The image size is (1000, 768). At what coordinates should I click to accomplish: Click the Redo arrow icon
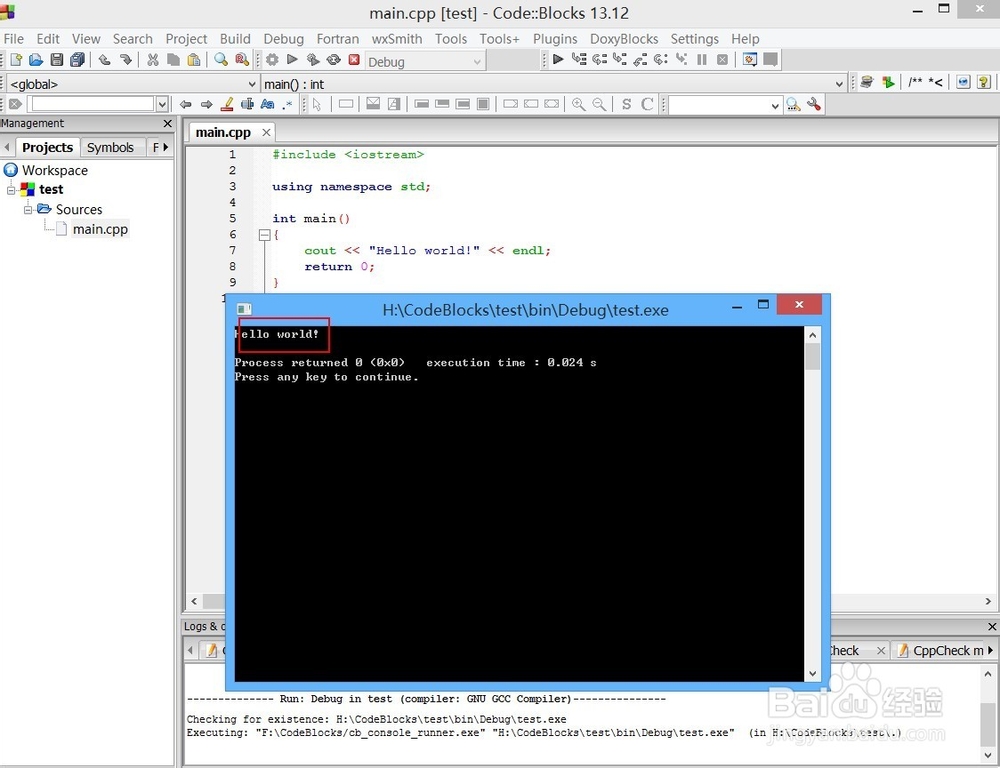126,60
